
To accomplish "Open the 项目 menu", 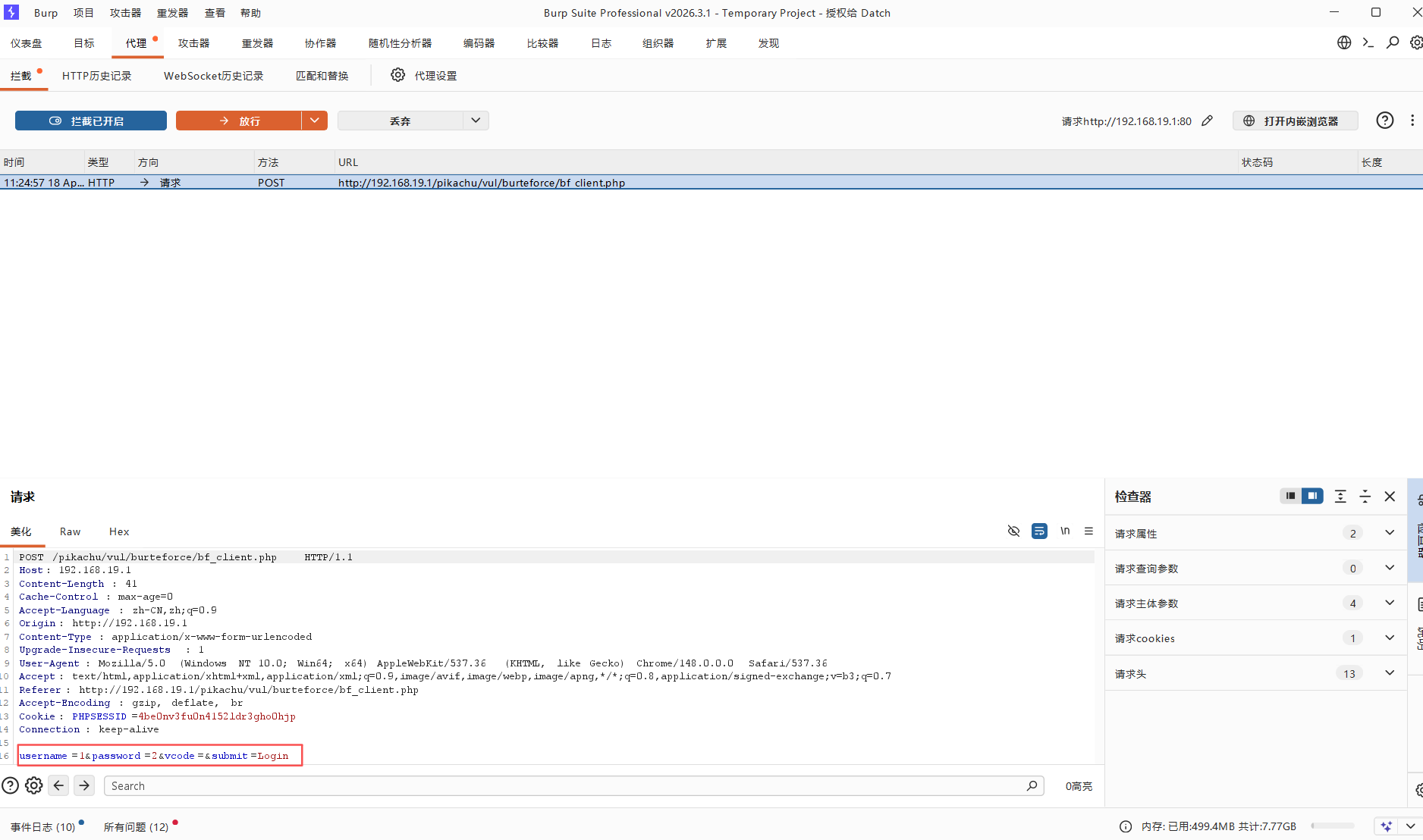I will (x=83, y=13).
